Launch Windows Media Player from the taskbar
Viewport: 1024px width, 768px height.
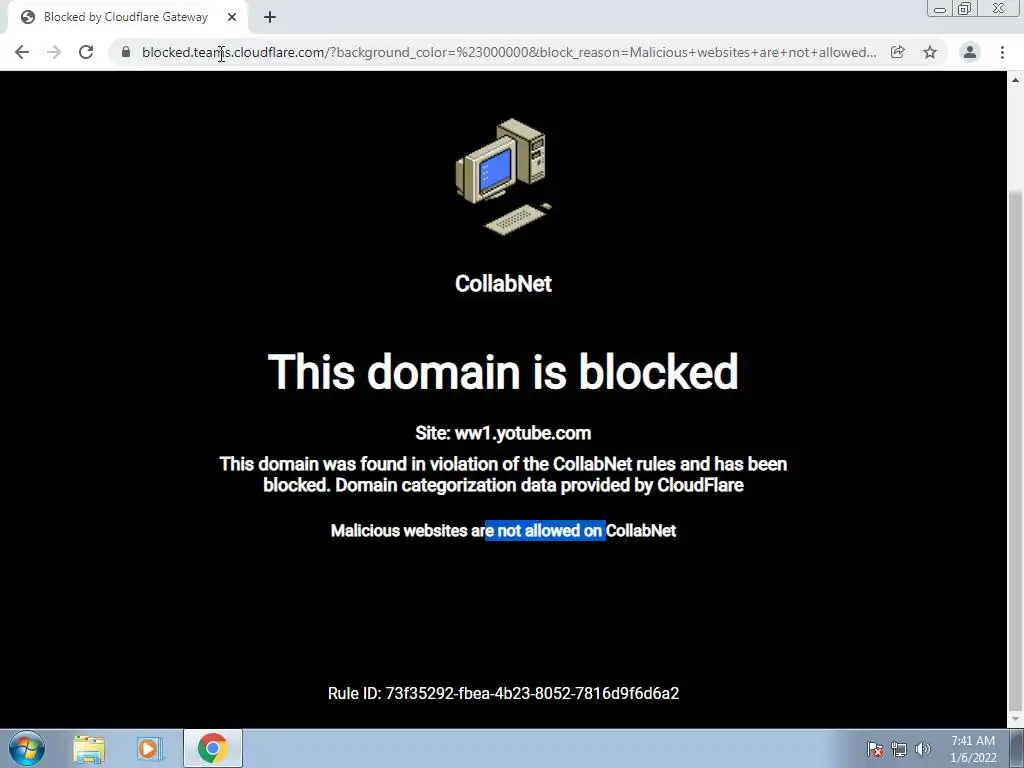pos(150,748)
